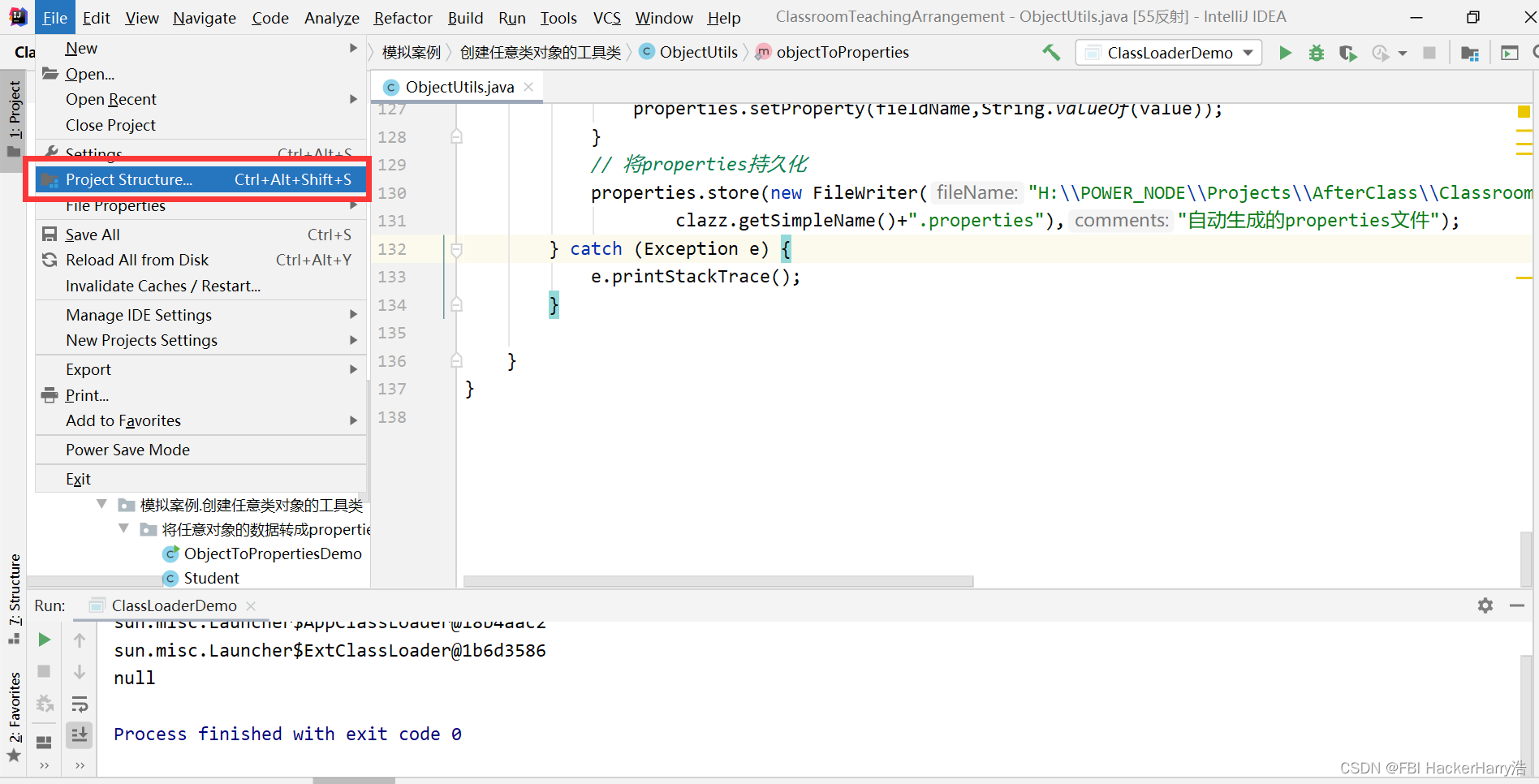Click the dump threads icon in Run panel
This screenshot has width=1539, height=784.
[x=45, y=704]
